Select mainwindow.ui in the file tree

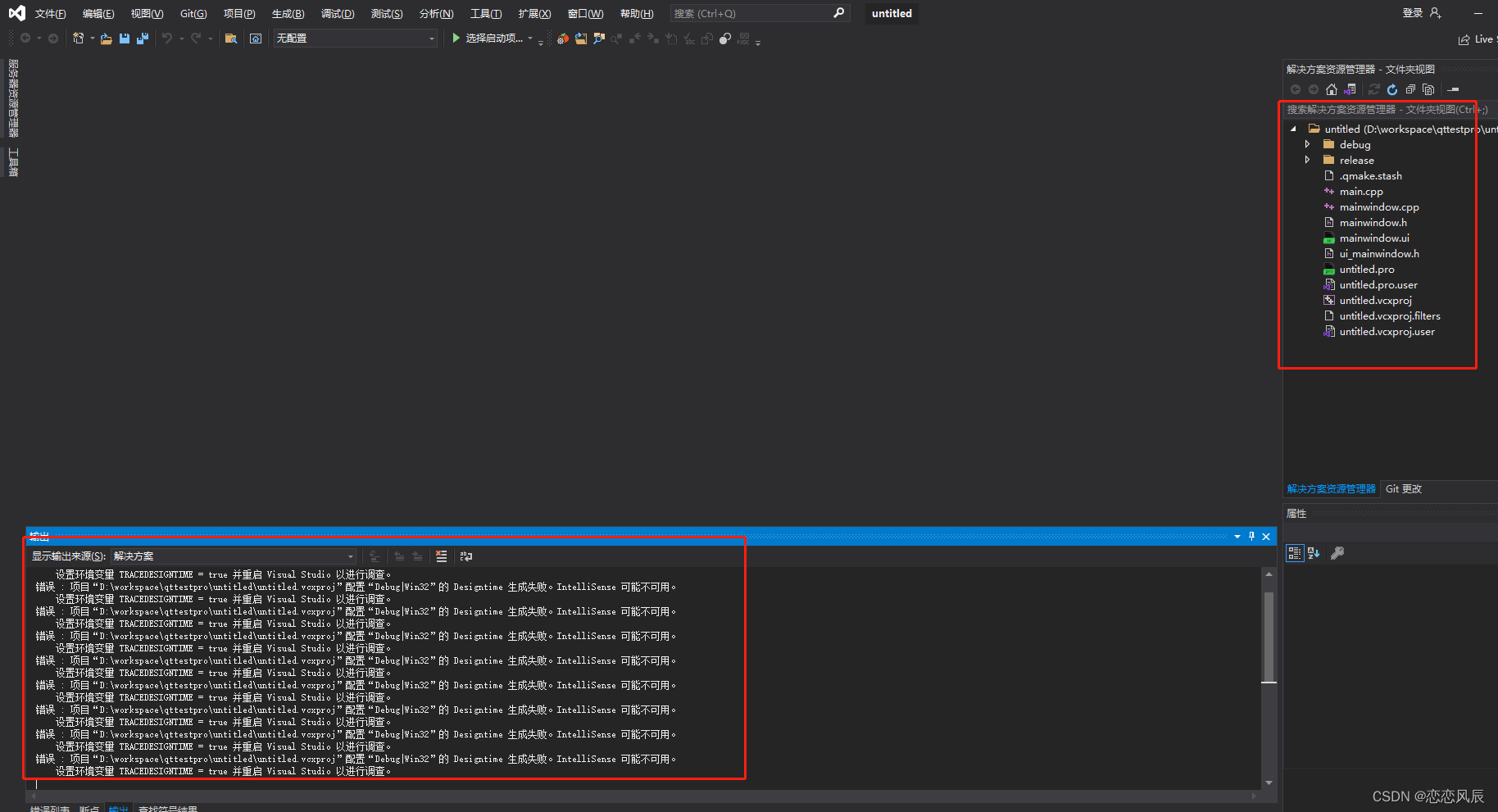tap(1374, 238)
